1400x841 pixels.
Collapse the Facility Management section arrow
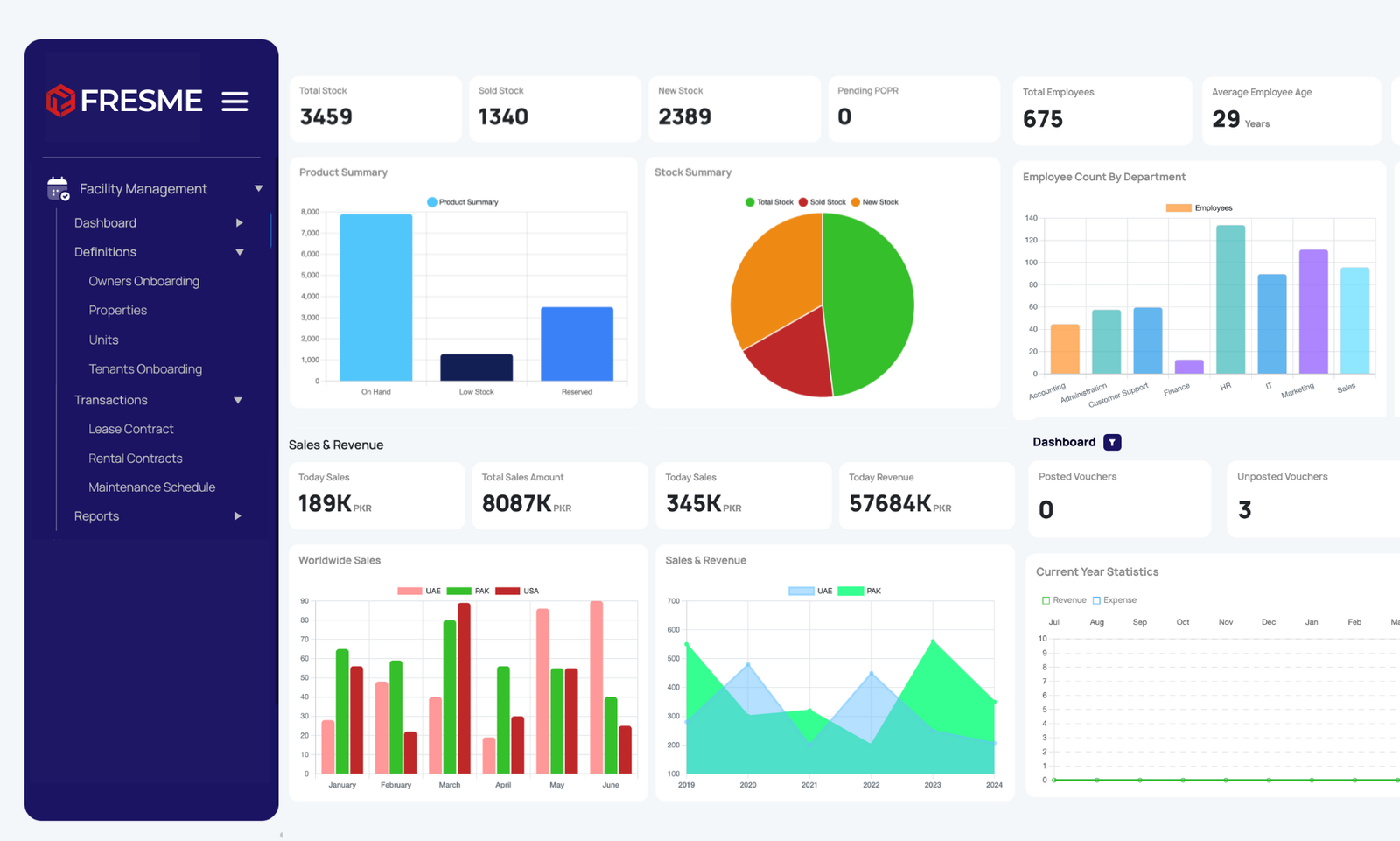(258, 188)
